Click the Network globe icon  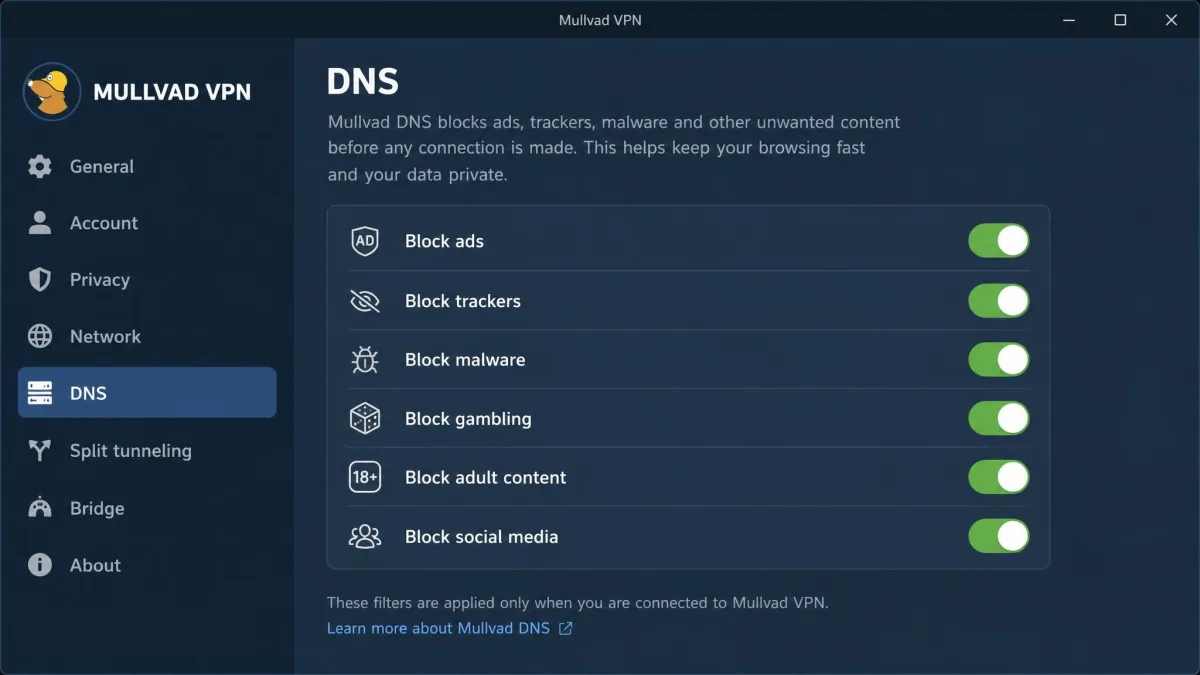click(40, 337)
